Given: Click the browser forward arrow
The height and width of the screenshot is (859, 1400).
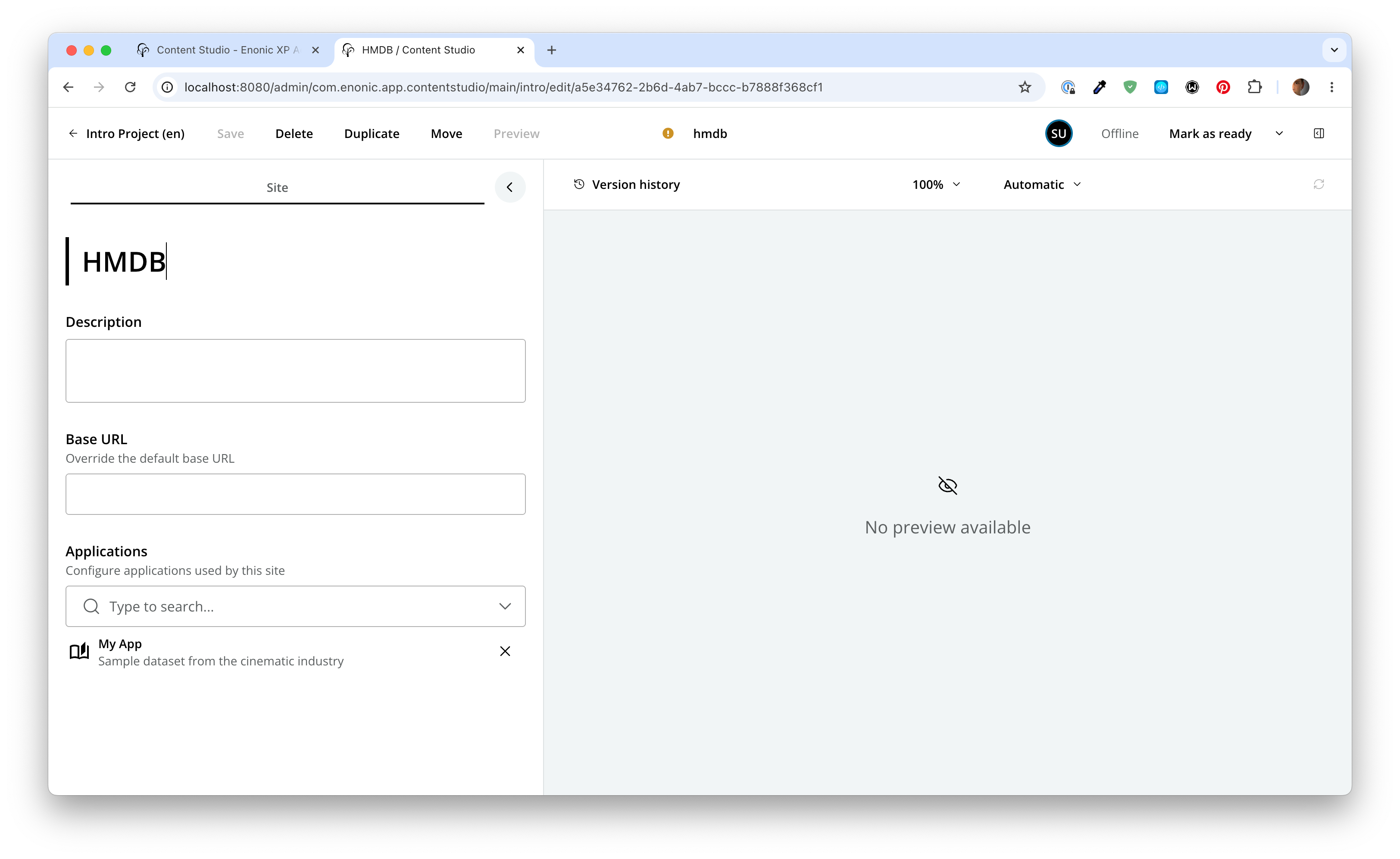Looking at the screenshot, I should click(x=99, y=87).
